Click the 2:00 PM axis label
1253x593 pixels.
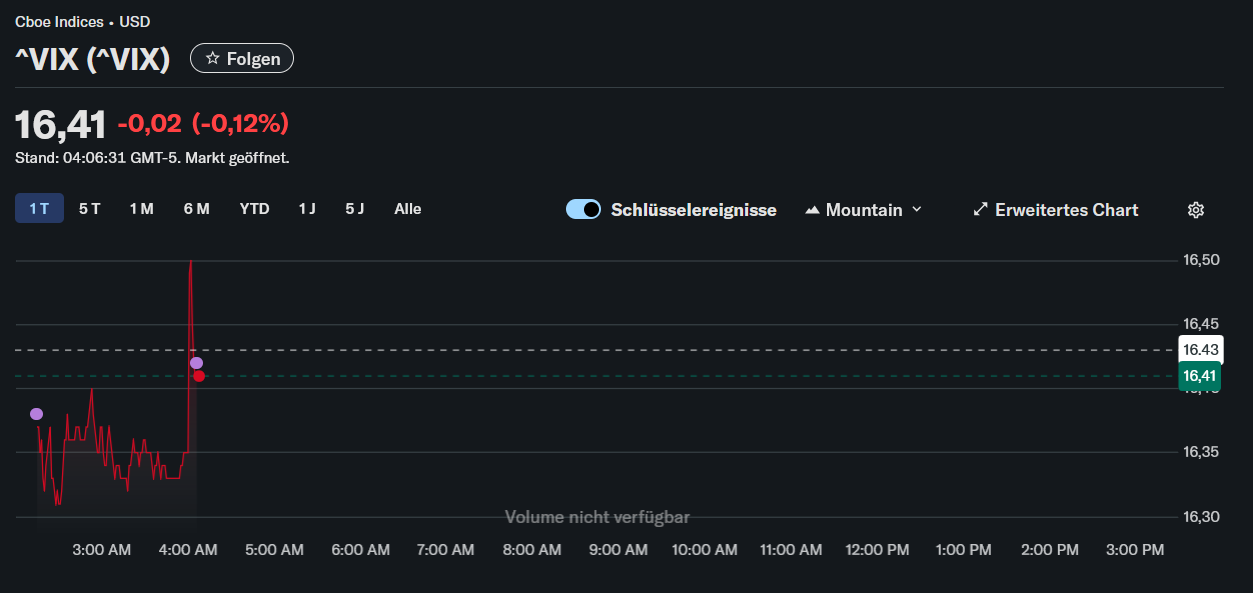pos(1049,550)
